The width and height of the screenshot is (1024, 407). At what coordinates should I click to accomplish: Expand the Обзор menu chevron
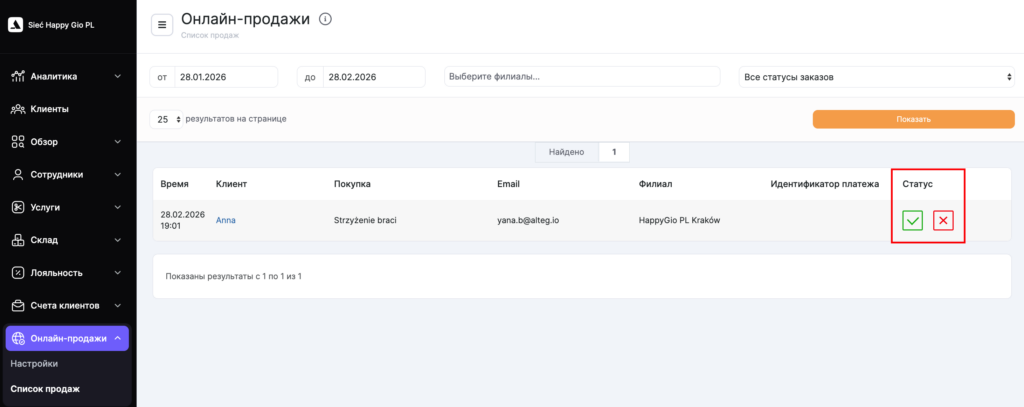click(x=118, y=142)
